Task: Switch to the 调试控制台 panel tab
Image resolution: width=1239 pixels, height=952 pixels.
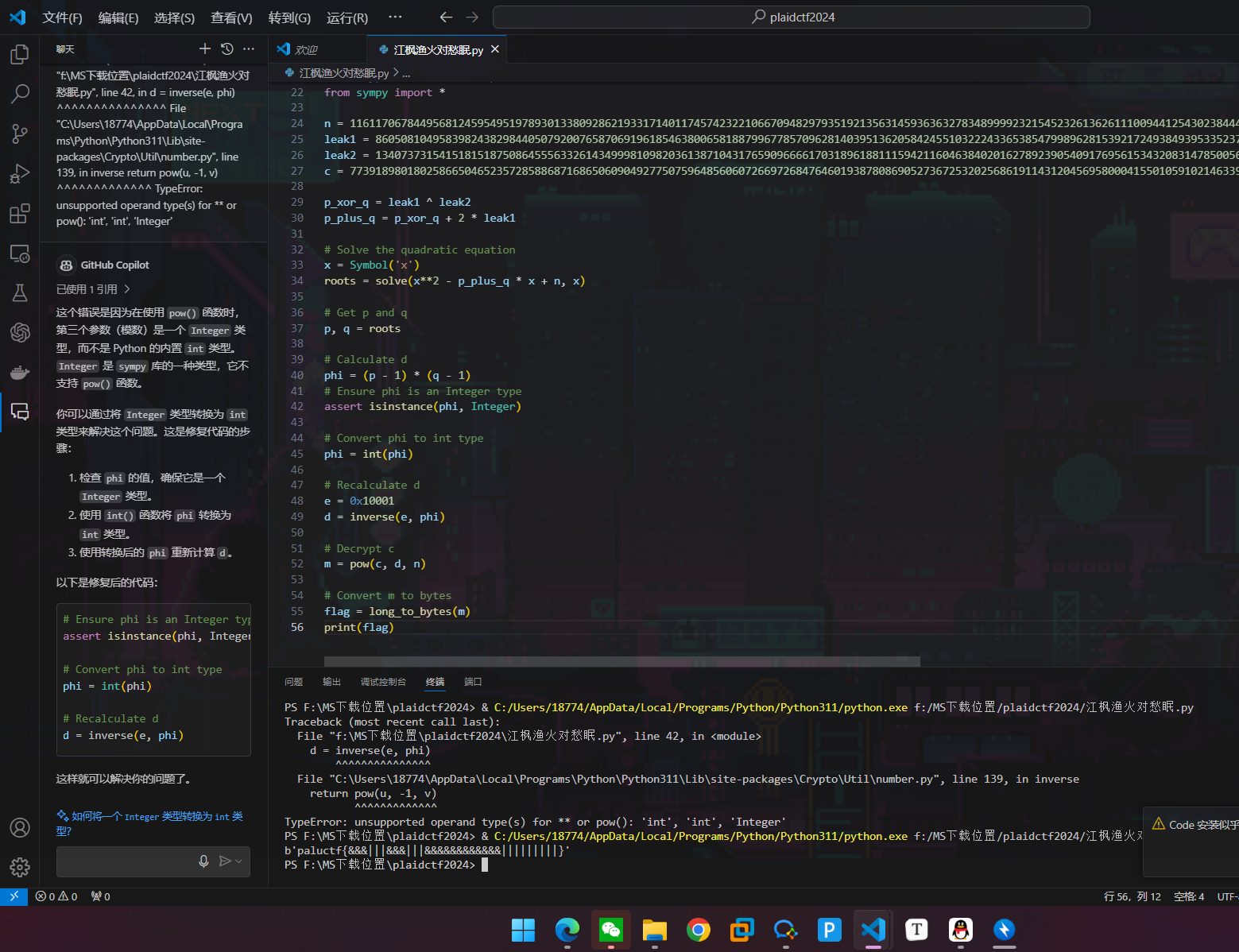Action: click(x=383, y=682)
